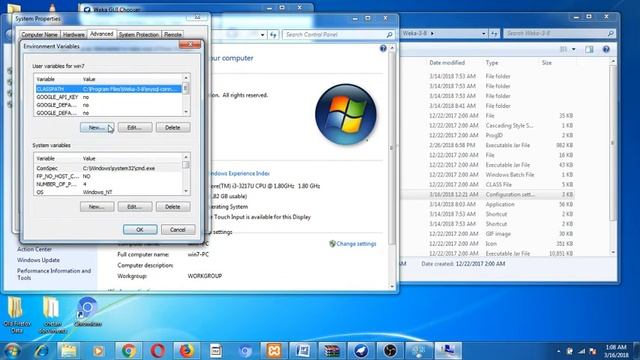Viewport: 640px width, 360px height.
Task: Open the Start menu orb
Action: pos(12,351)
